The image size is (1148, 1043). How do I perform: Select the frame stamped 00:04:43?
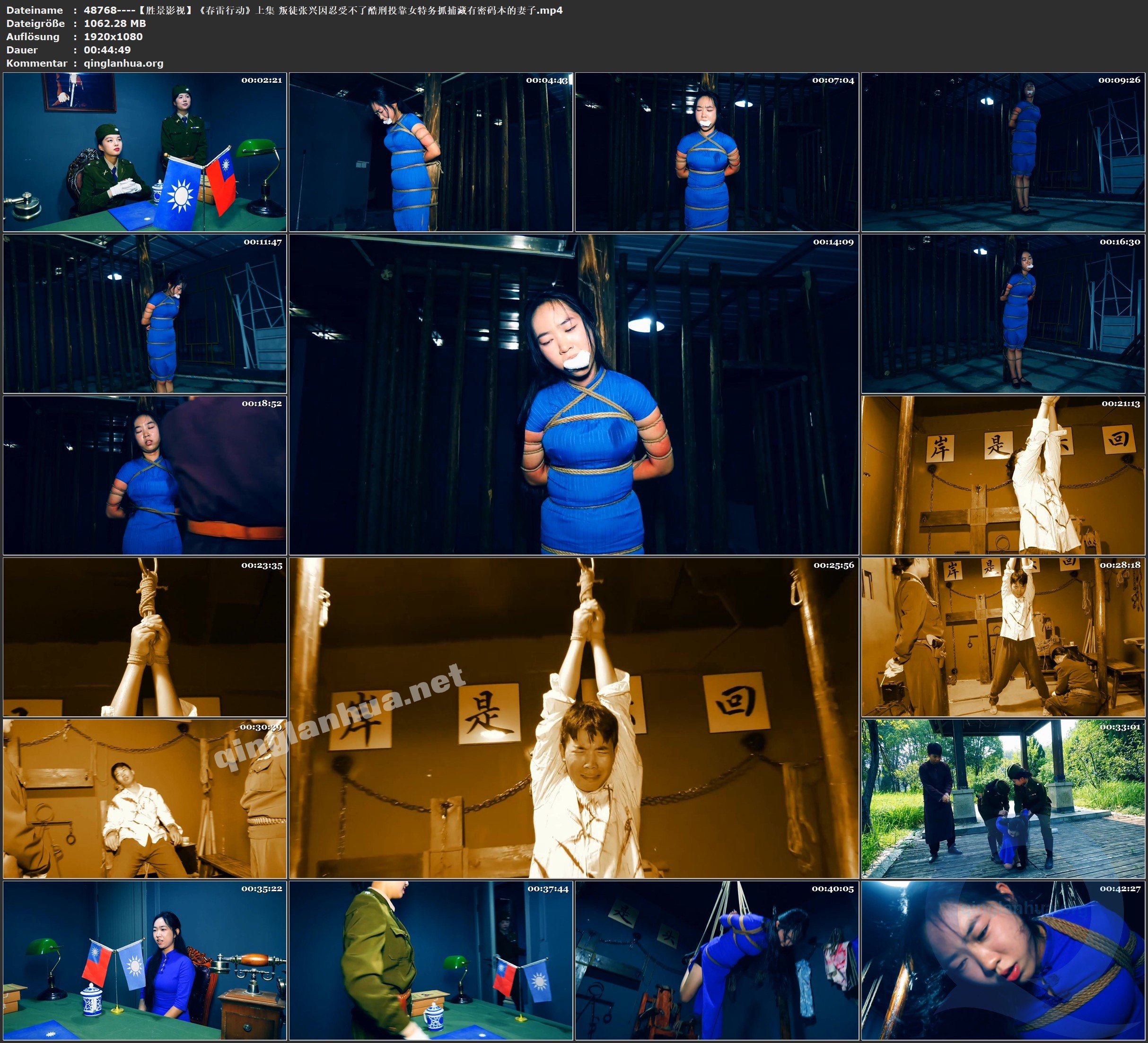click(430, 152)
